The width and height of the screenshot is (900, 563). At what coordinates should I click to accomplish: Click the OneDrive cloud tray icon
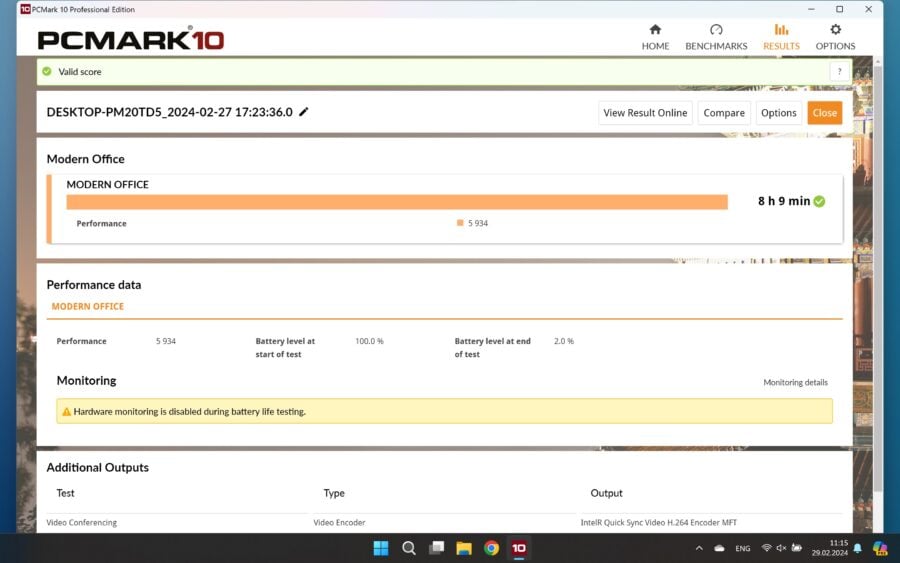719,548
